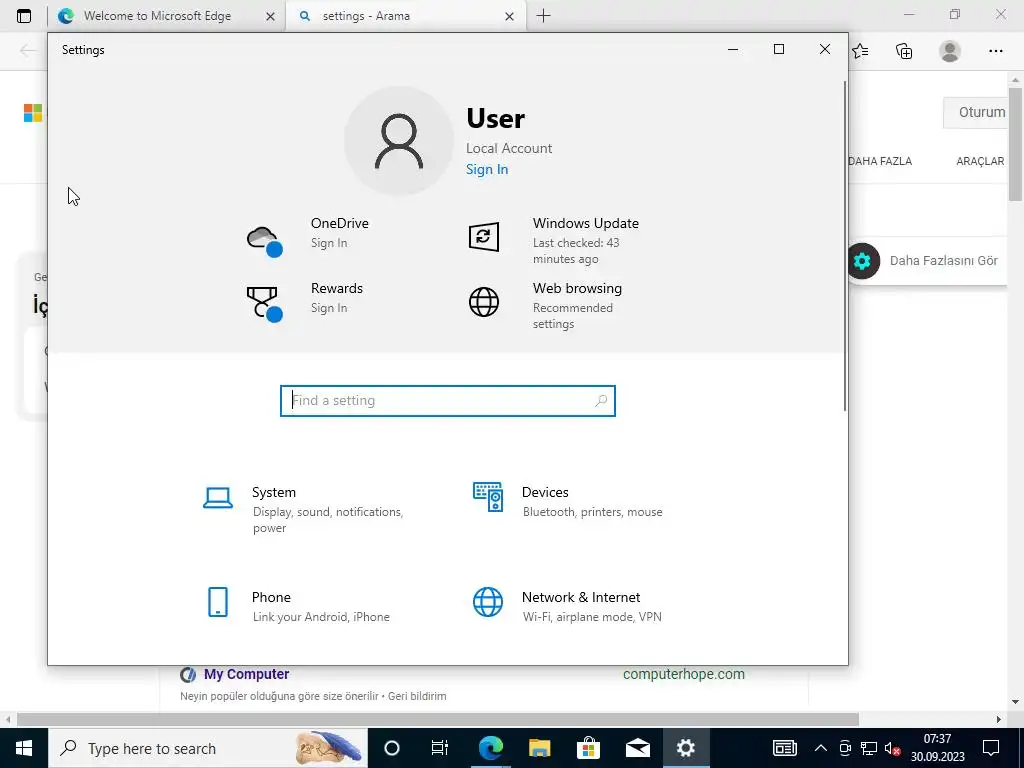This screenshot has width=1024, height=768.
Task: Click the Settings gear on the taskbar
Action: (686, 748)
